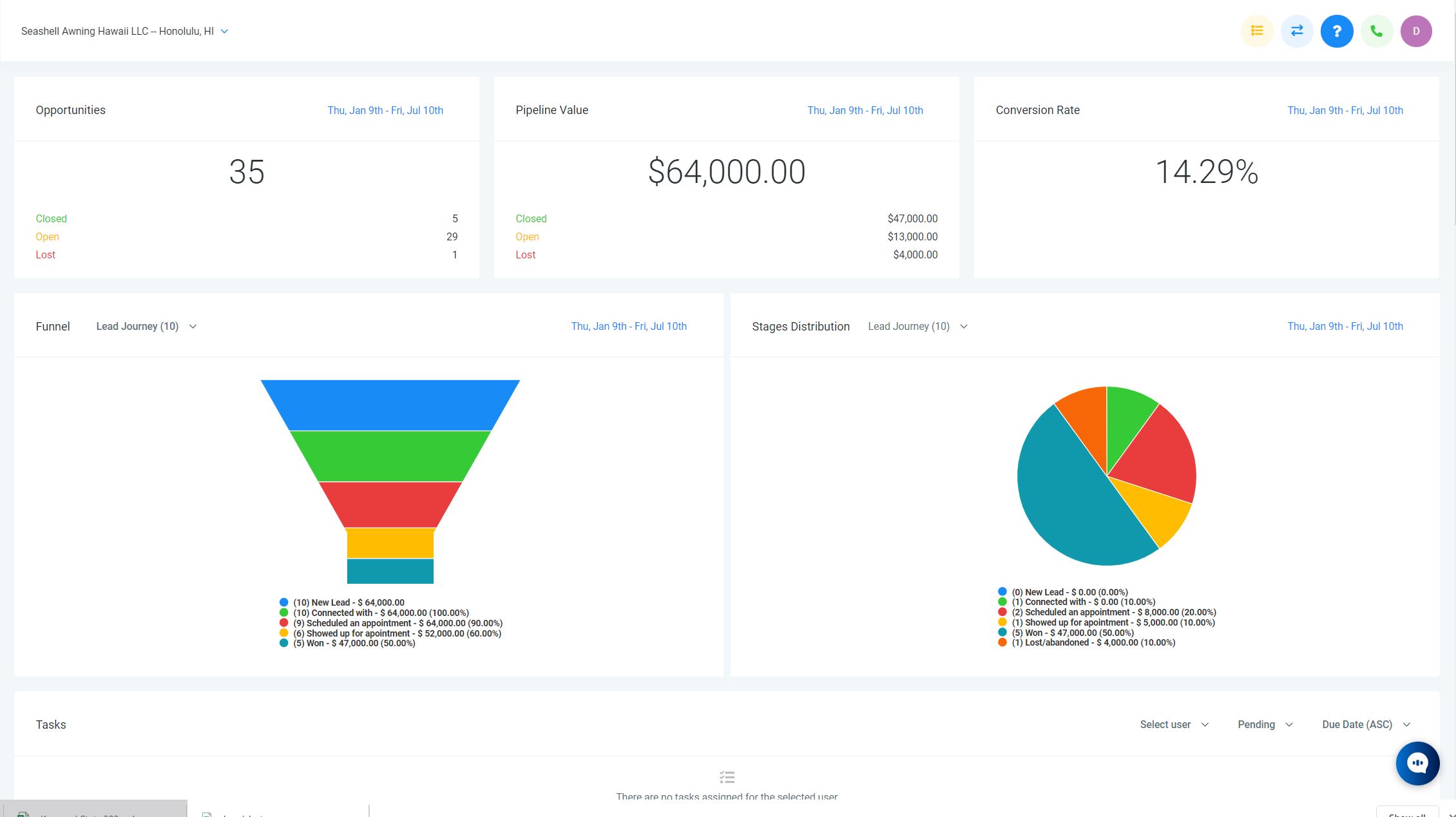Open the Select user tasks dropdown
This screenshot has width=1456, height=817.
coord(1174,724)
